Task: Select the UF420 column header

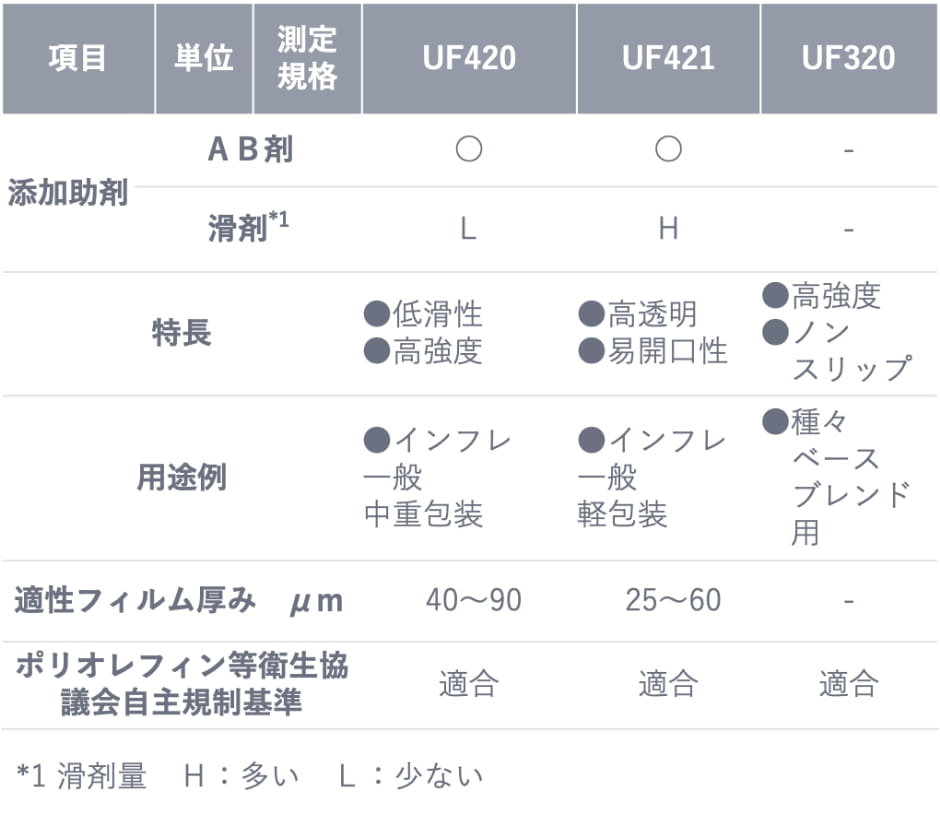Action: (x=468, y=58)
